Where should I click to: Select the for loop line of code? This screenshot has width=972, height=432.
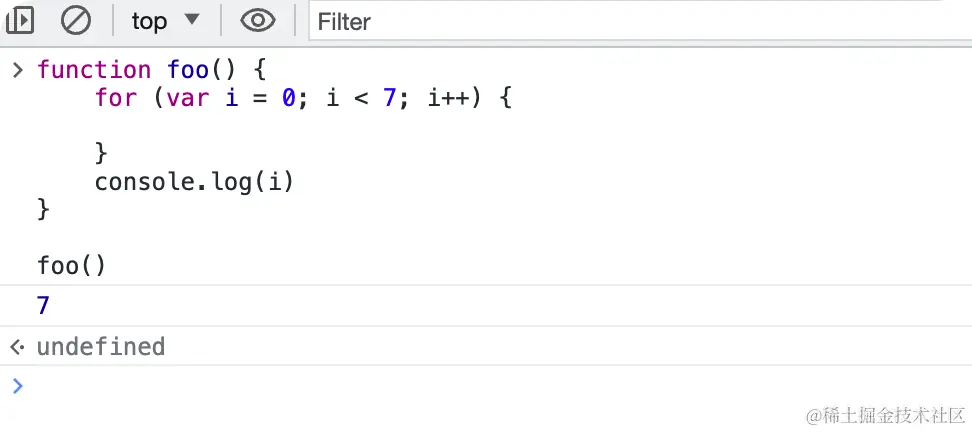(x=303, y=98)
